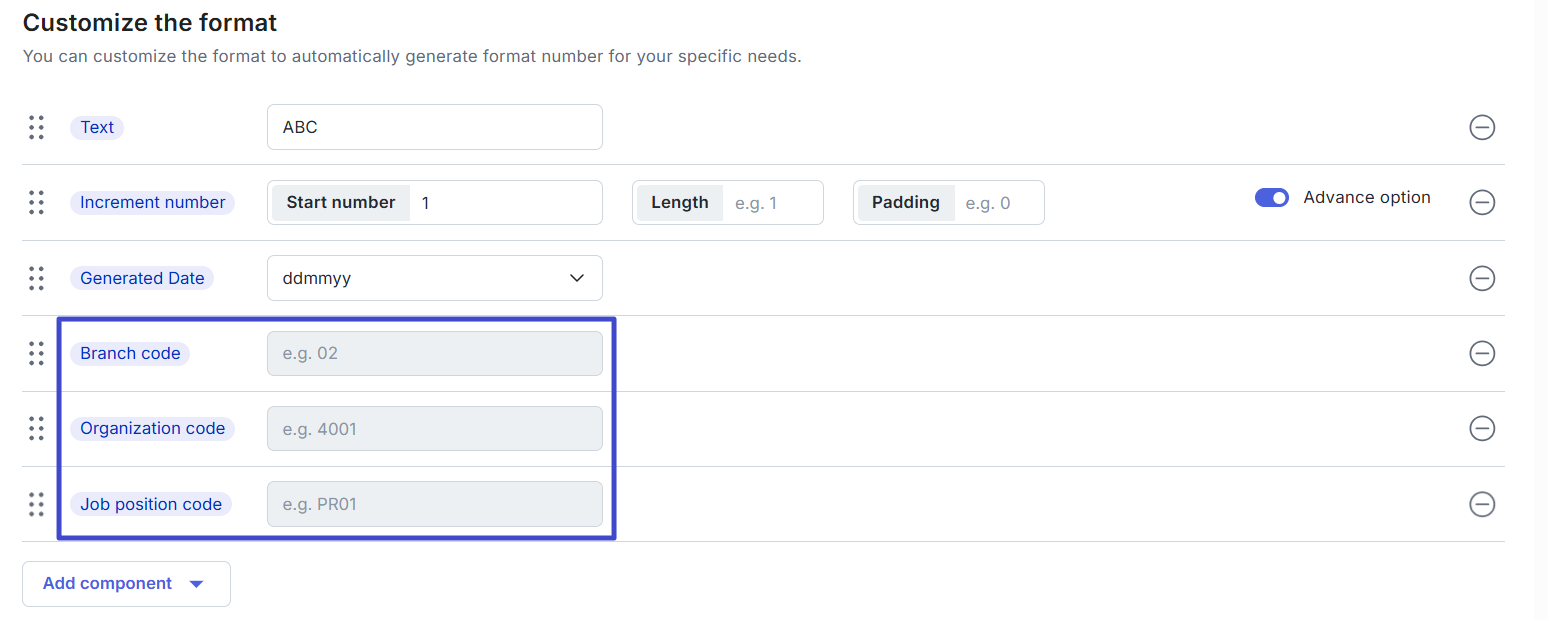Viewport: 1548px width, 620px height.
Task: Click the Branch code drag handle
Action: click(37, 353)
